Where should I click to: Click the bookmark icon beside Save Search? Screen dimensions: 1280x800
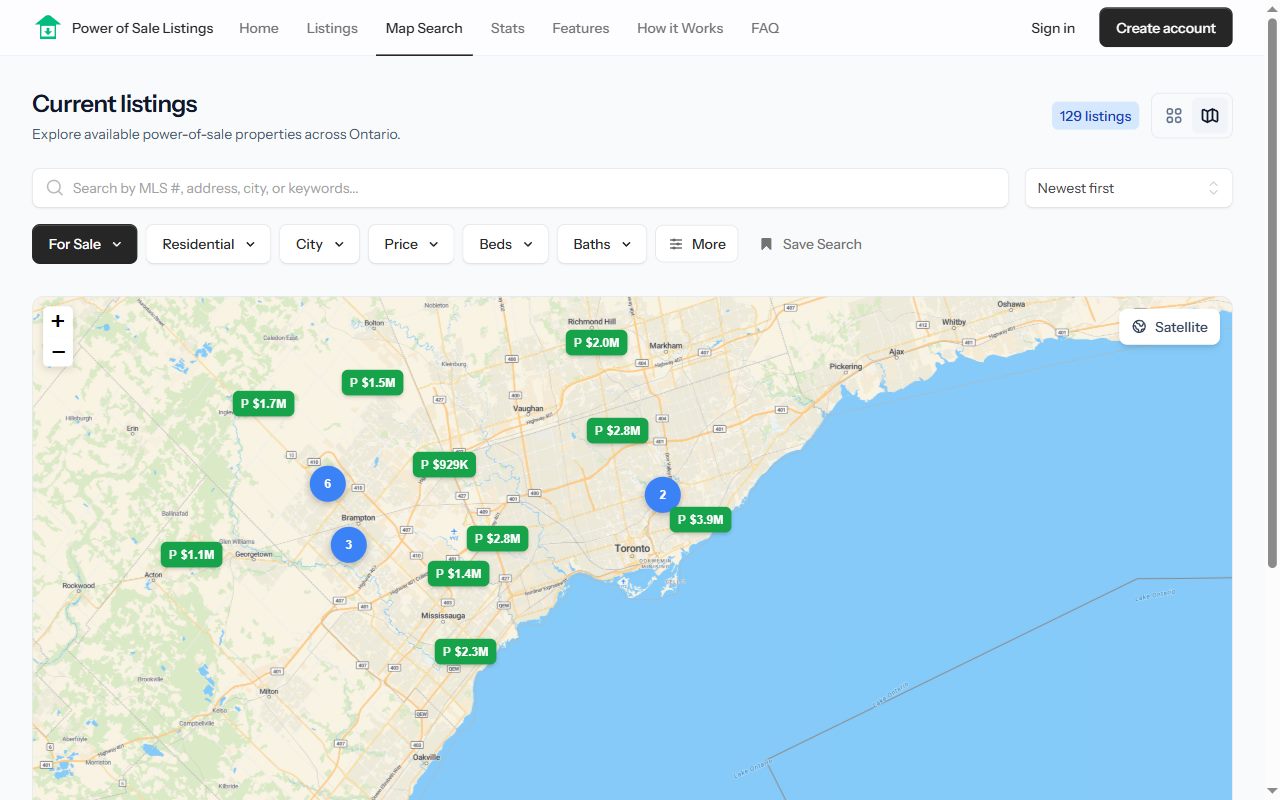click(766, 244)
